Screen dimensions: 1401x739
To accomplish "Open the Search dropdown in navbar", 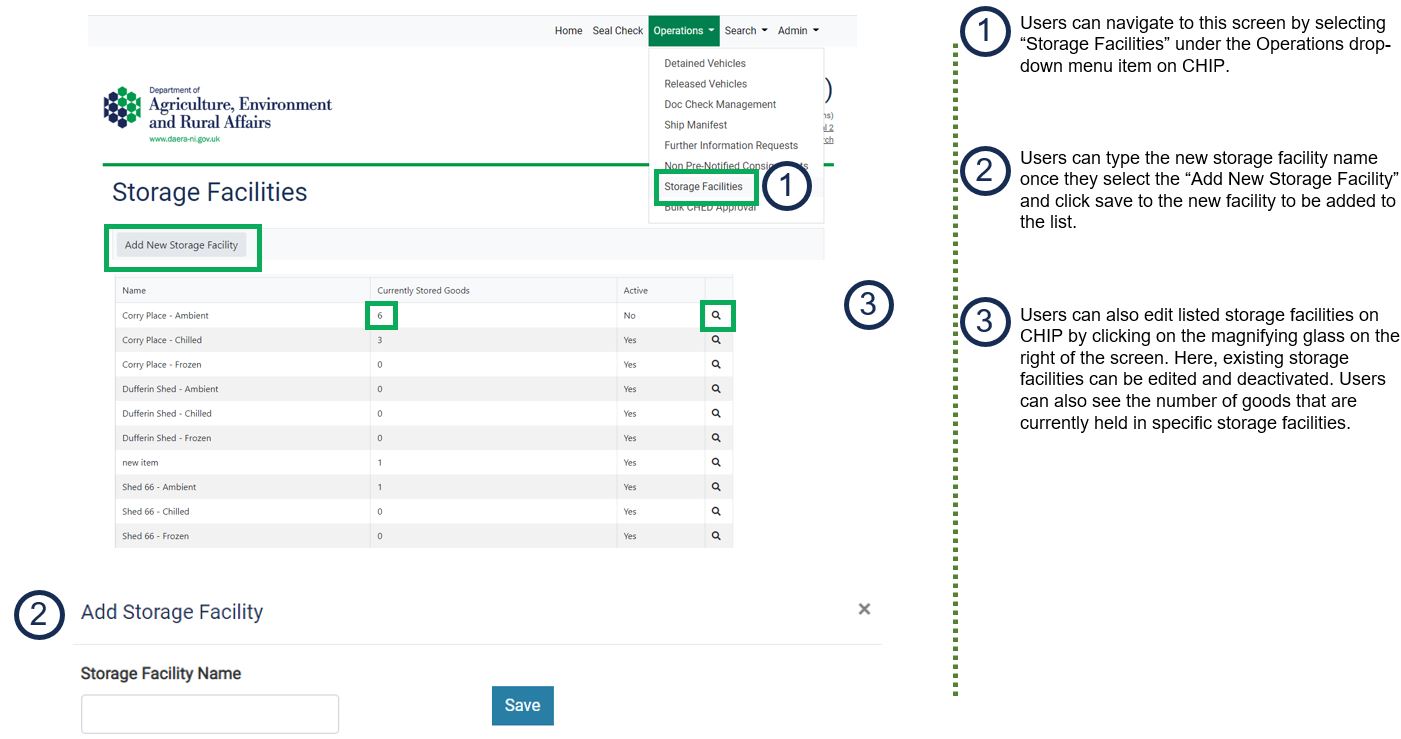I will [x=746, y=31].
